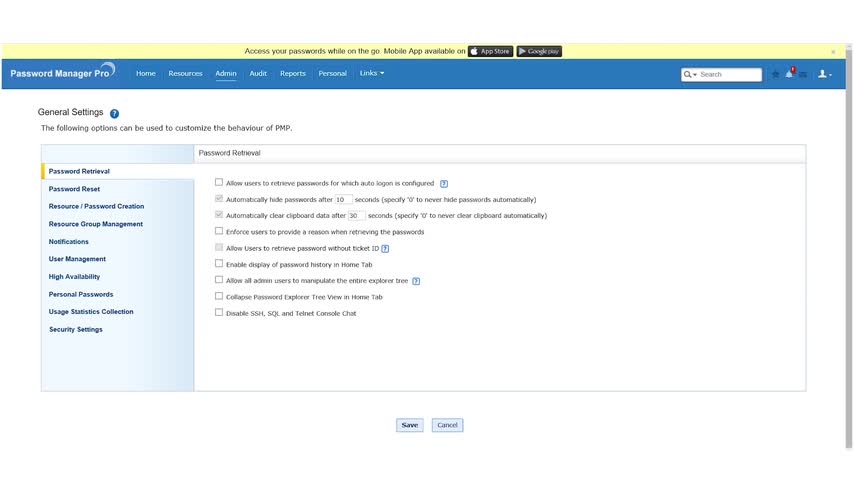Toggle retrieve password without ticket ID checkbox
This screenshot has width=854, height=480.
tap(219, 247)
